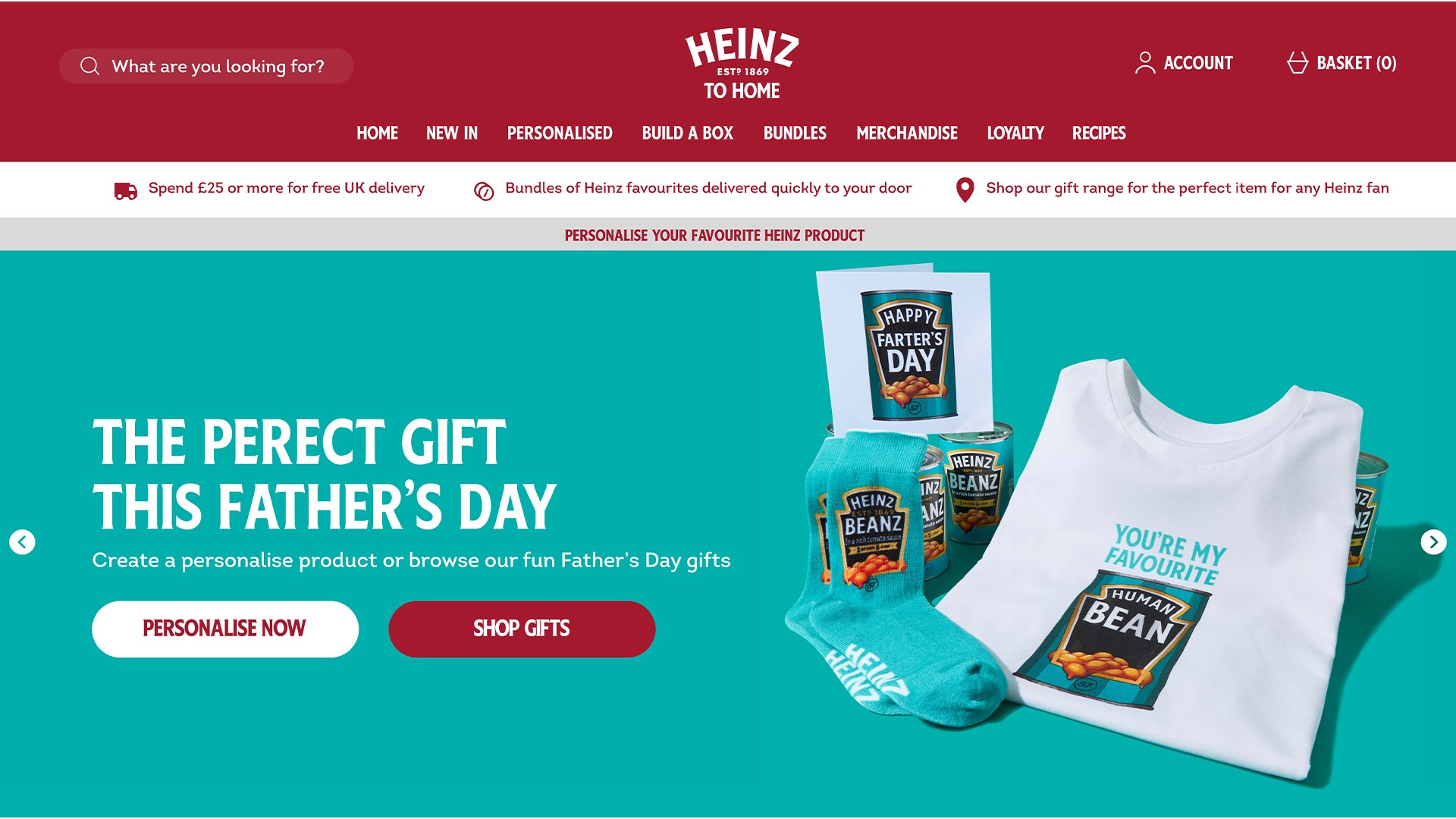Open the New In section
Screen dimensions: 1456x819
(452, 133)
